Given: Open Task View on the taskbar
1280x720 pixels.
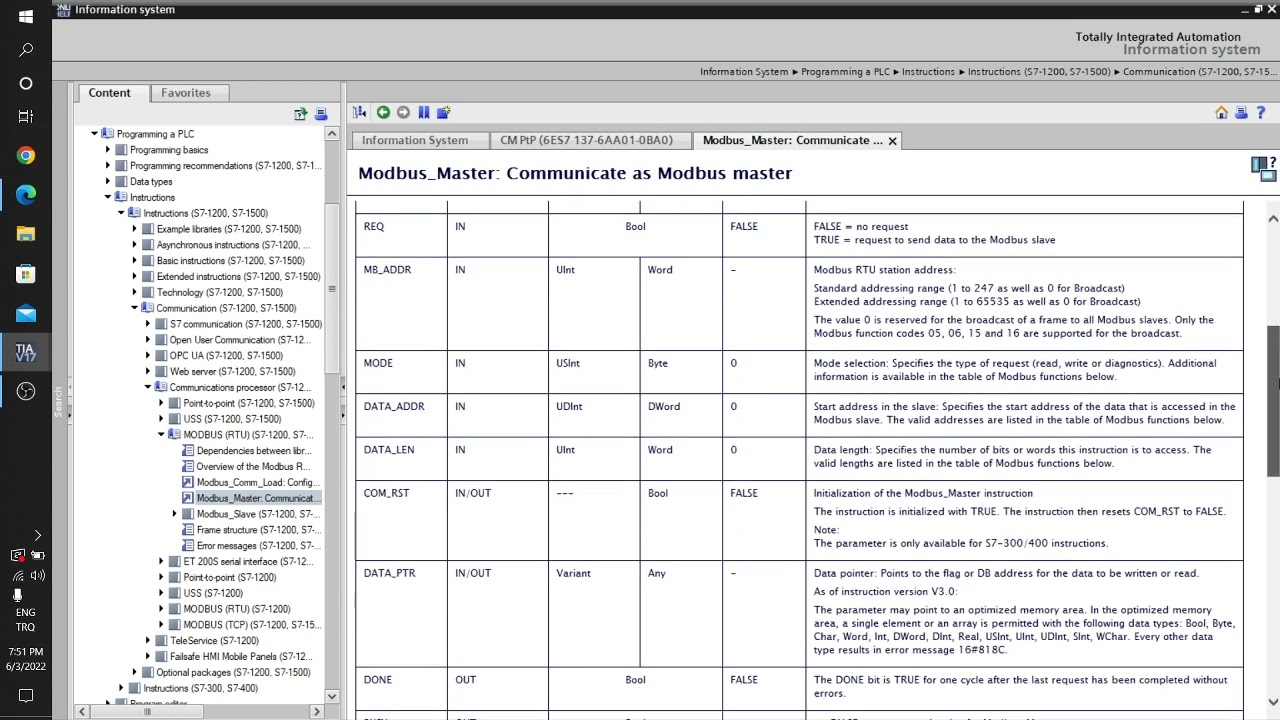Looking at the screenshot, I should pyautogui.click(x=26, y=116).
